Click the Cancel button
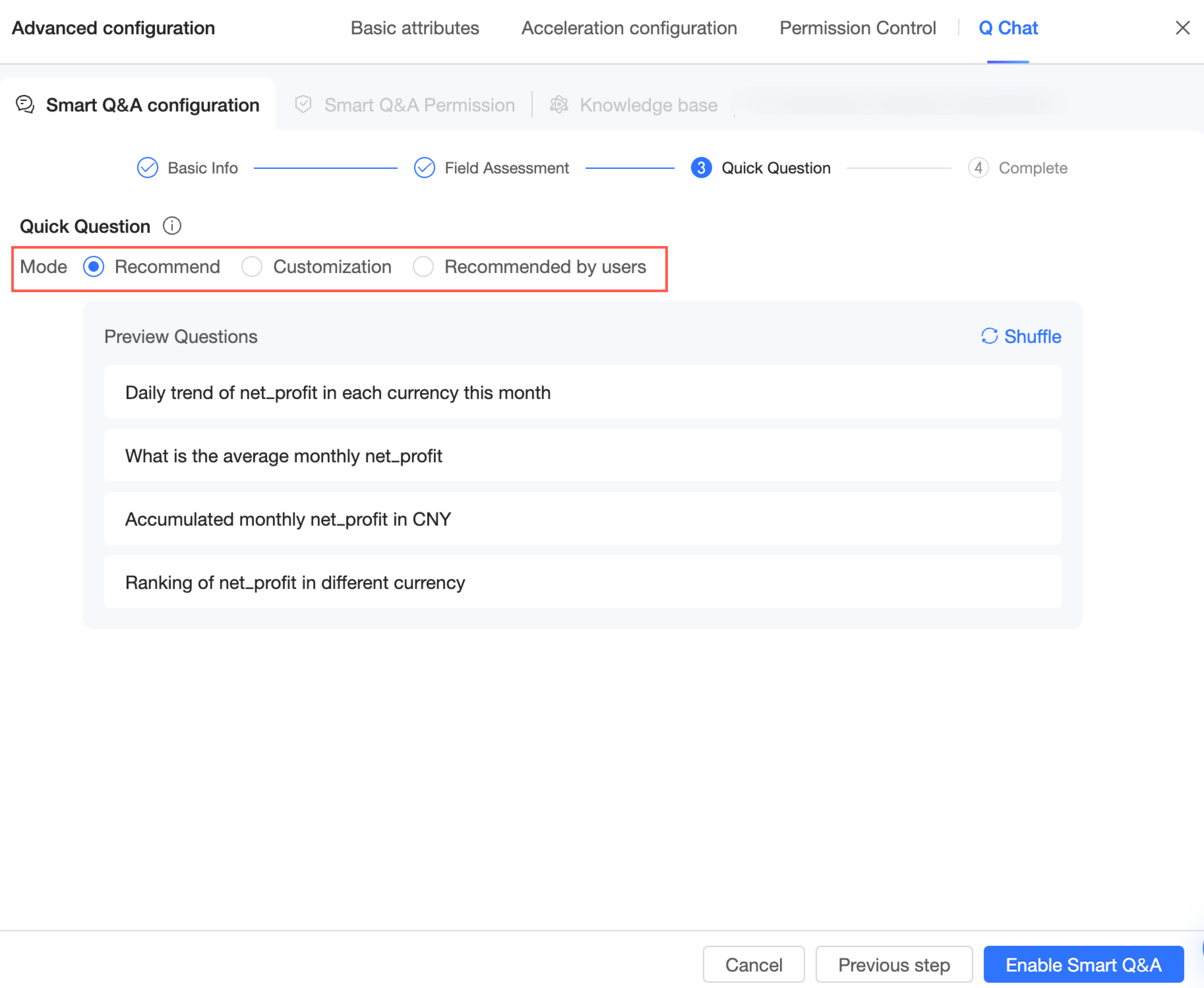This screenshot has width=1204, height=988. click(x=753, y=965)
